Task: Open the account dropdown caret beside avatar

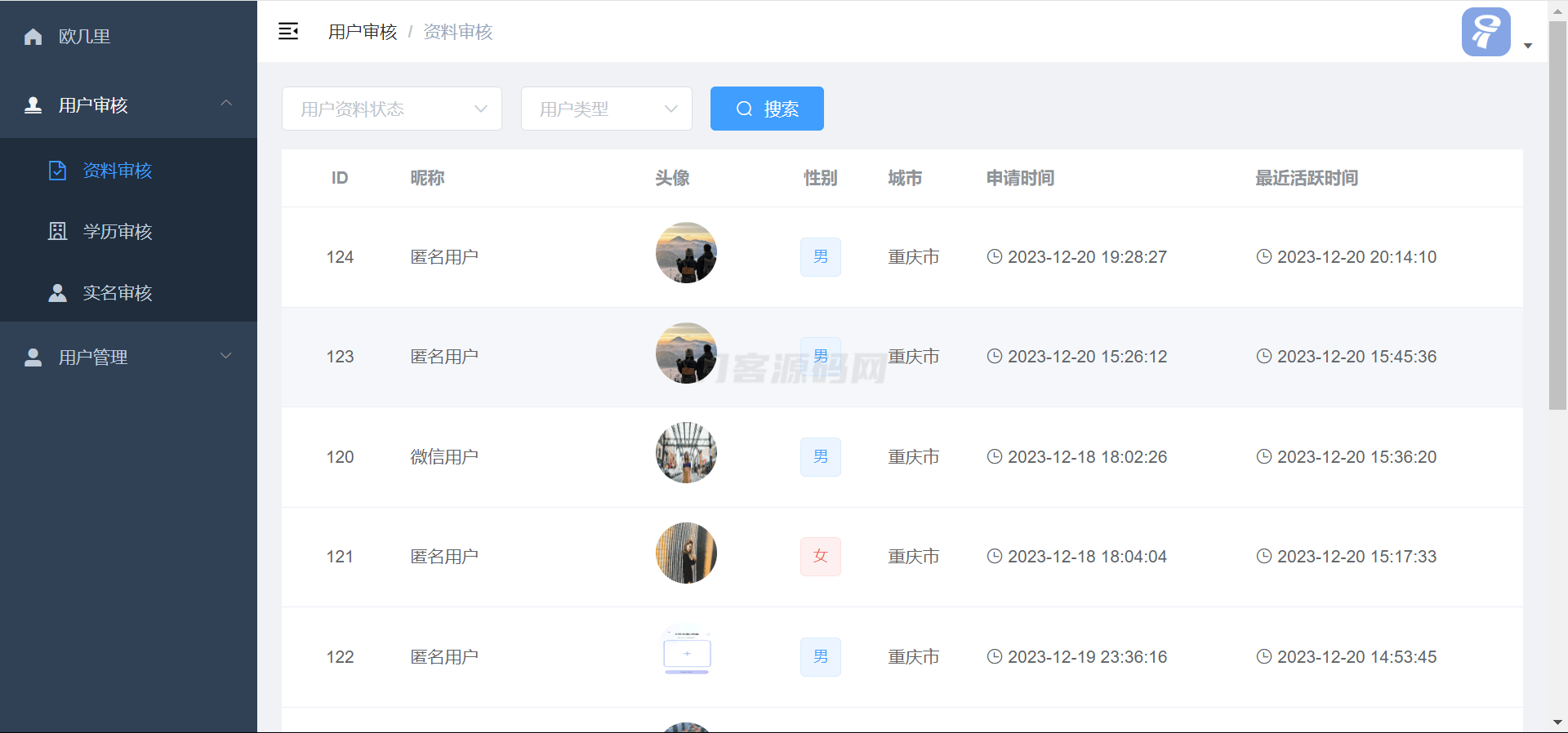Action: (x=1528, y=46)
